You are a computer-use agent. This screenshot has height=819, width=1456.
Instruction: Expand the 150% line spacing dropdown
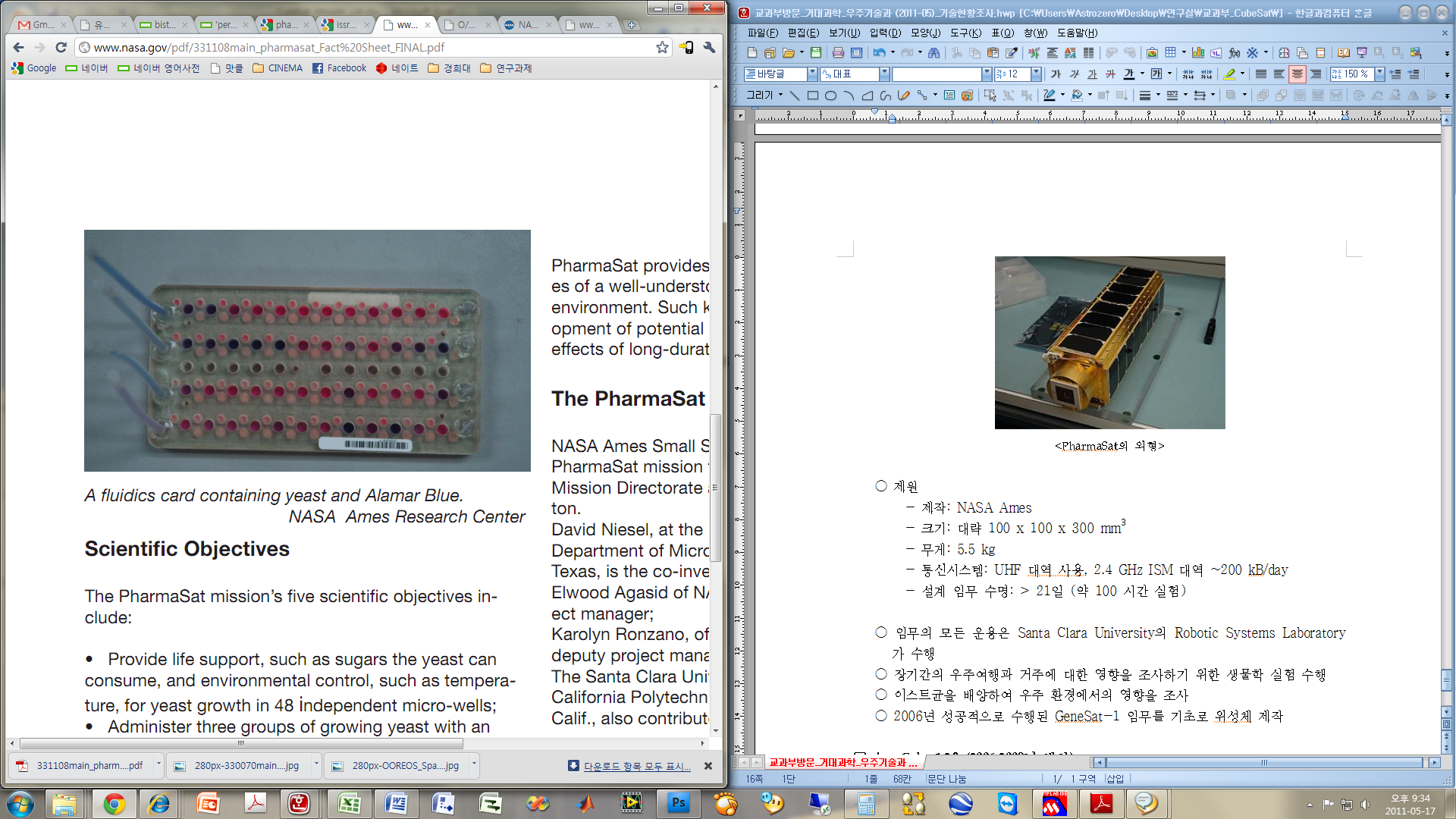(x=1379, y=74)
